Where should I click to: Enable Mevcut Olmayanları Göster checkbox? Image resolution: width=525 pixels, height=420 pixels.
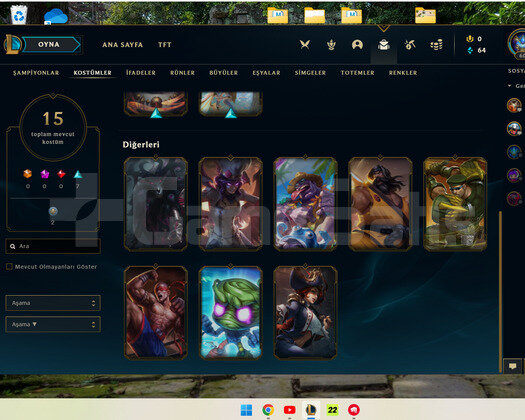[9, 267]
